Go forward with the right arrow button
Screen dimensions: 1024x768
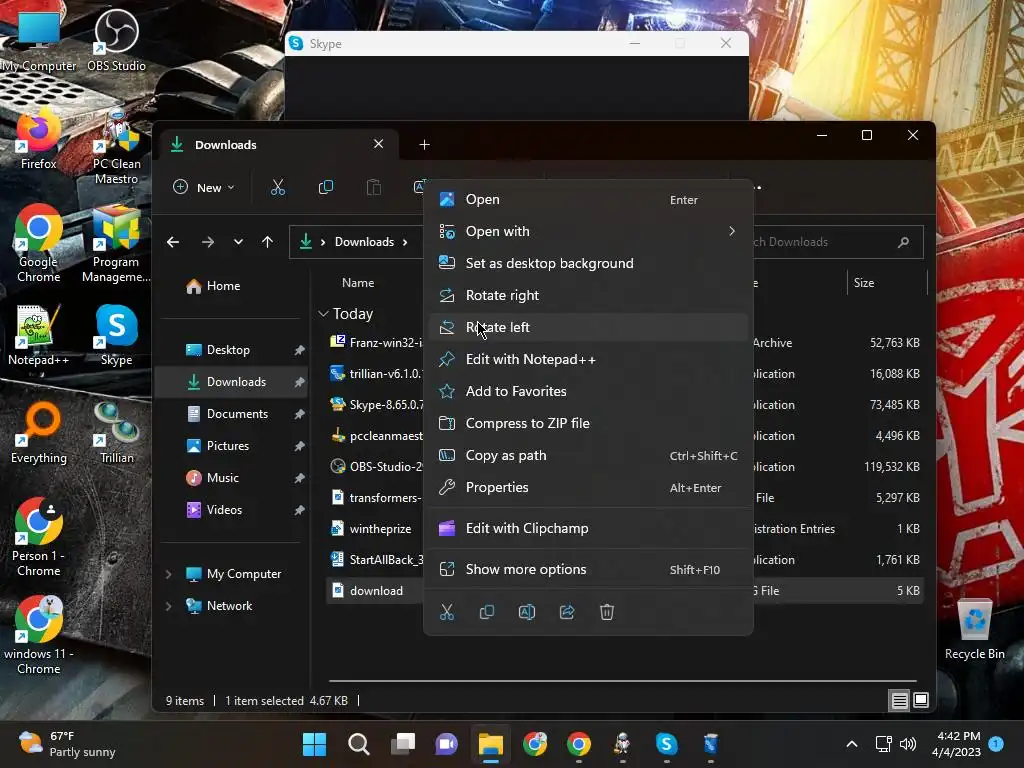coord(208,242)
